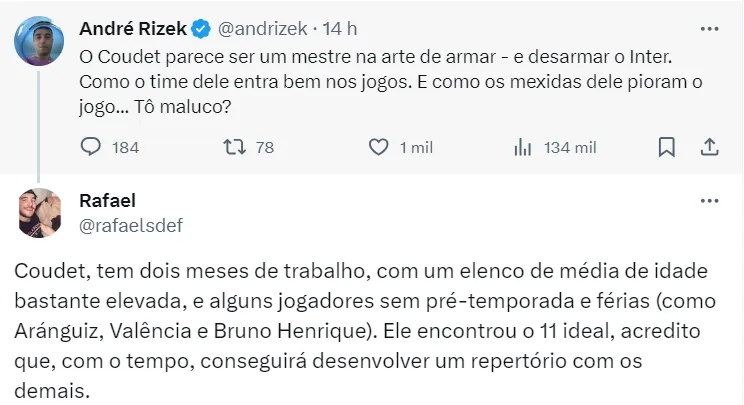Click the blue verified badge next to André Rizek
The image size is (744, 405).
[201, 29]
